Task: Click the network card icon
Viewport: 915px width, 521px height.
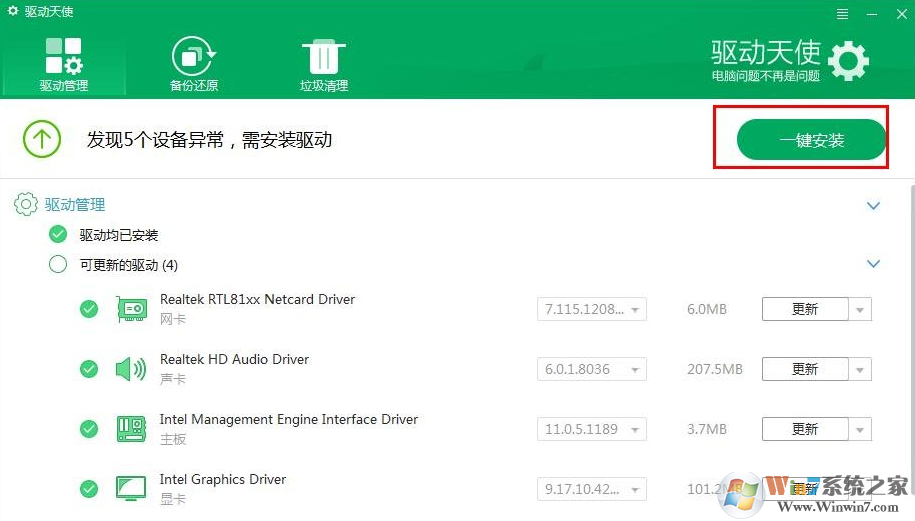Action: [x=131, y=309]
